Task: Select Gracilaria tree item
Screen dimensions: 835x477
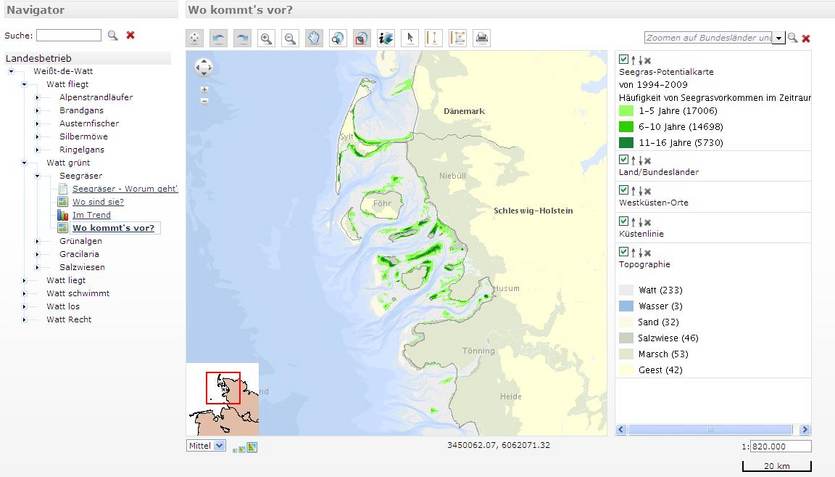Action: (x=79, y=254)
